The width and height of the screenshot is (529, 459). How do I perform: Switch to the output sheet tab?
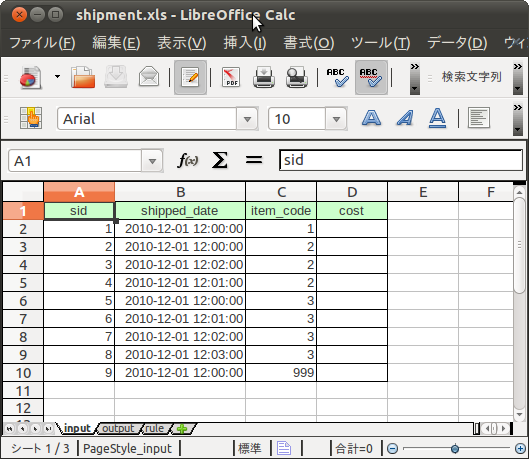tap(118, 428)
